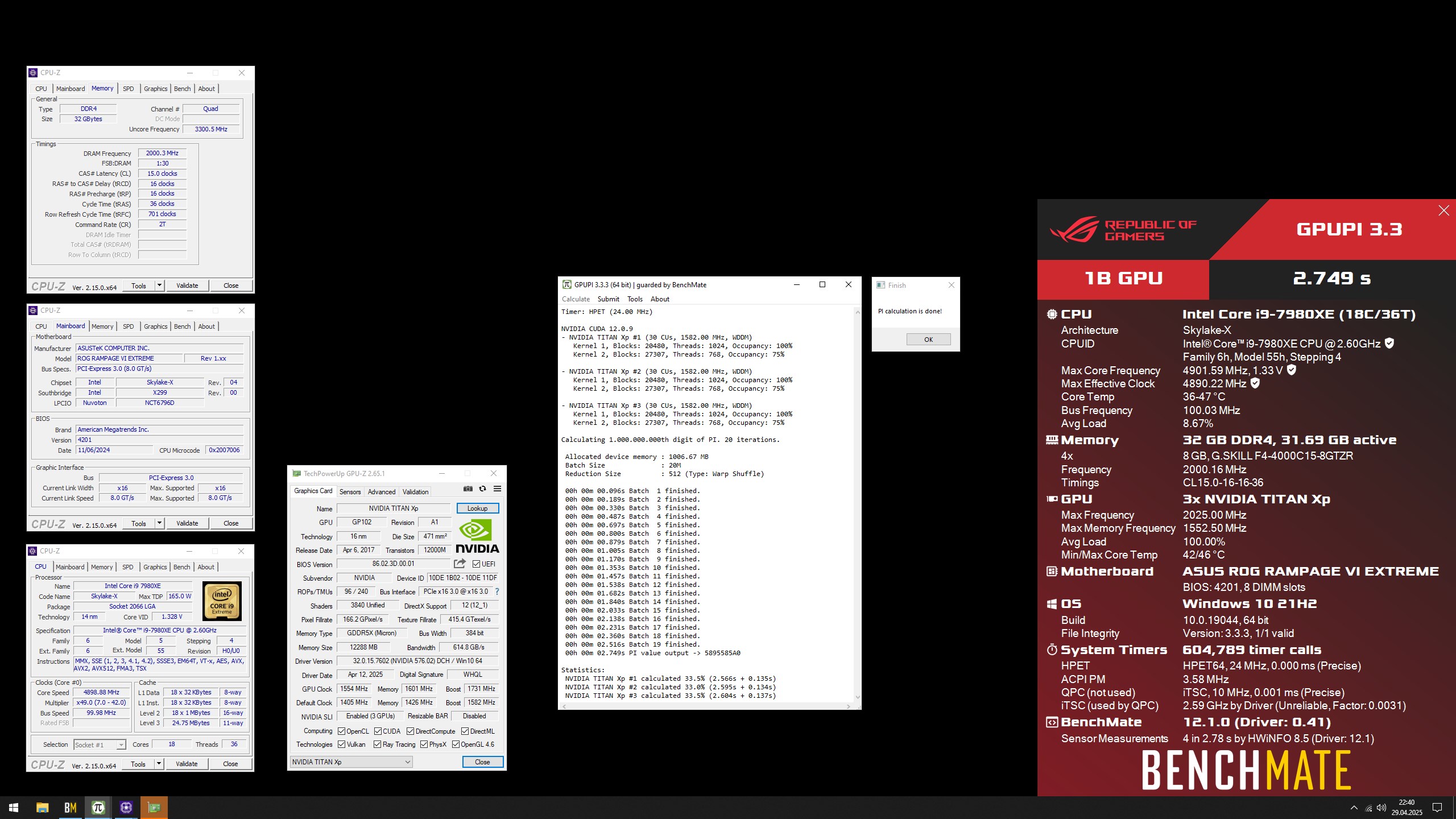Expand Tools arrow in CPU-Z Mainboard window
This screenshot has height=819, width=1456.
160,523
